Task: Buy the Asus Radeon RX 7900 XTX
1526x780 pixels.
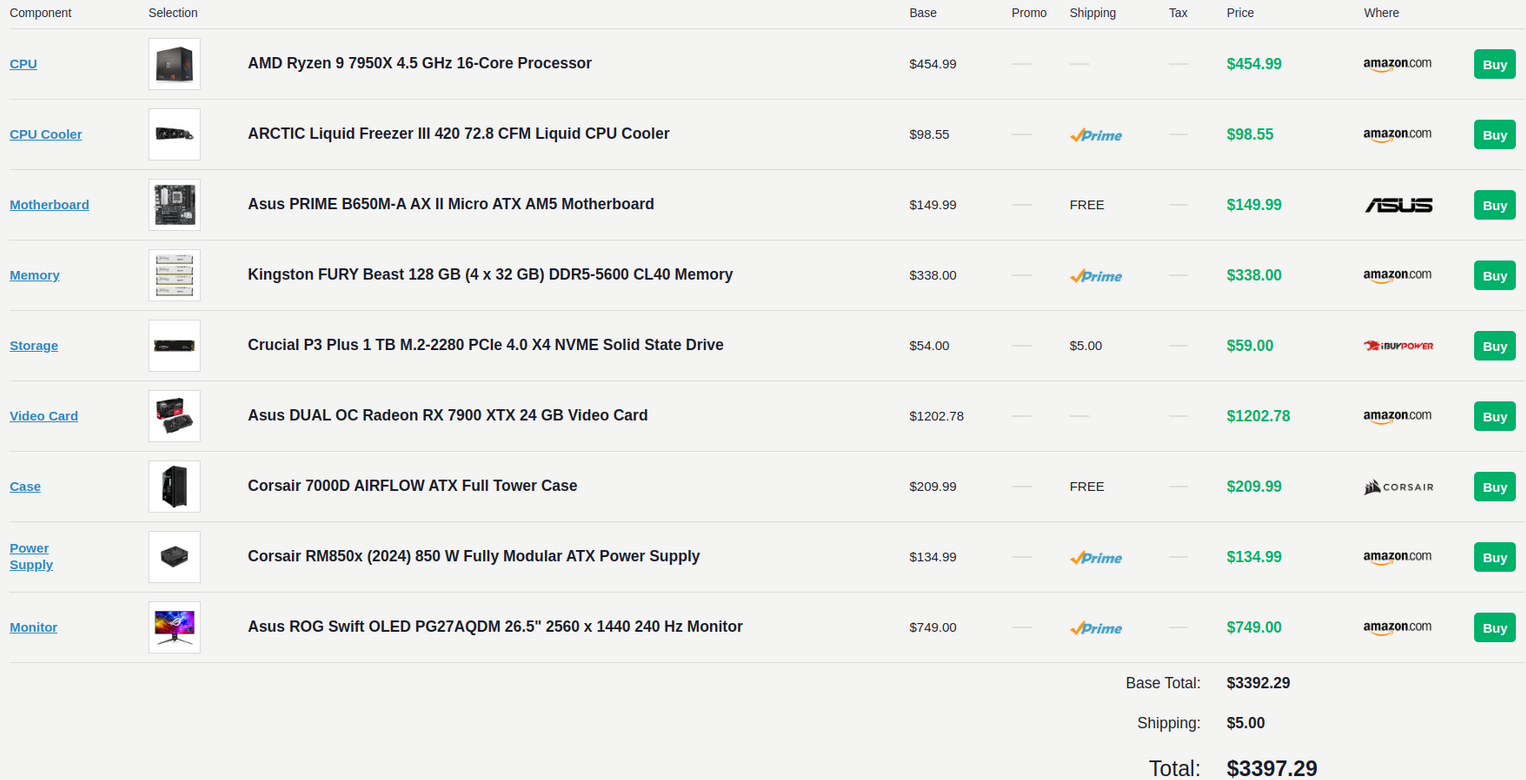Action: coord(1494,416)
